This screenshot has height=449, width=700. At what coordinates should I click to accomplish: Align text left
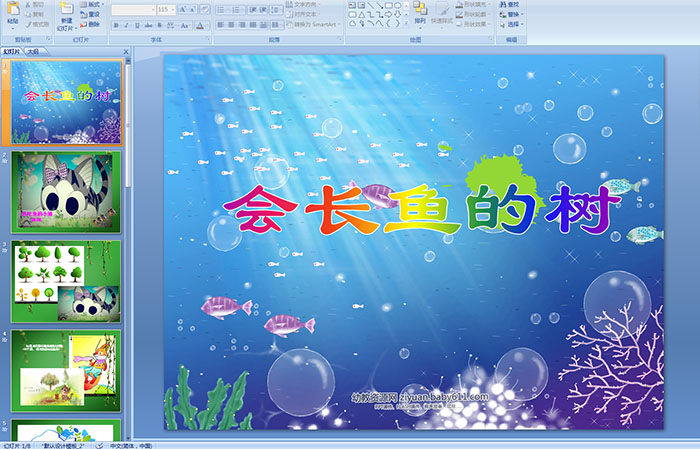click(x=221, y=25)
